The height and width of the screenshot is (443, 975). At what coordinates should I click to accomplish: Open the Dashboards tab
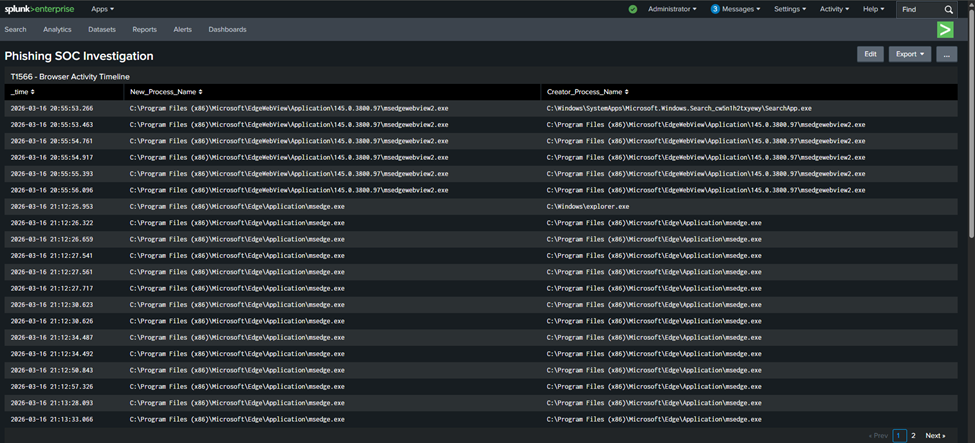point(228,29)
